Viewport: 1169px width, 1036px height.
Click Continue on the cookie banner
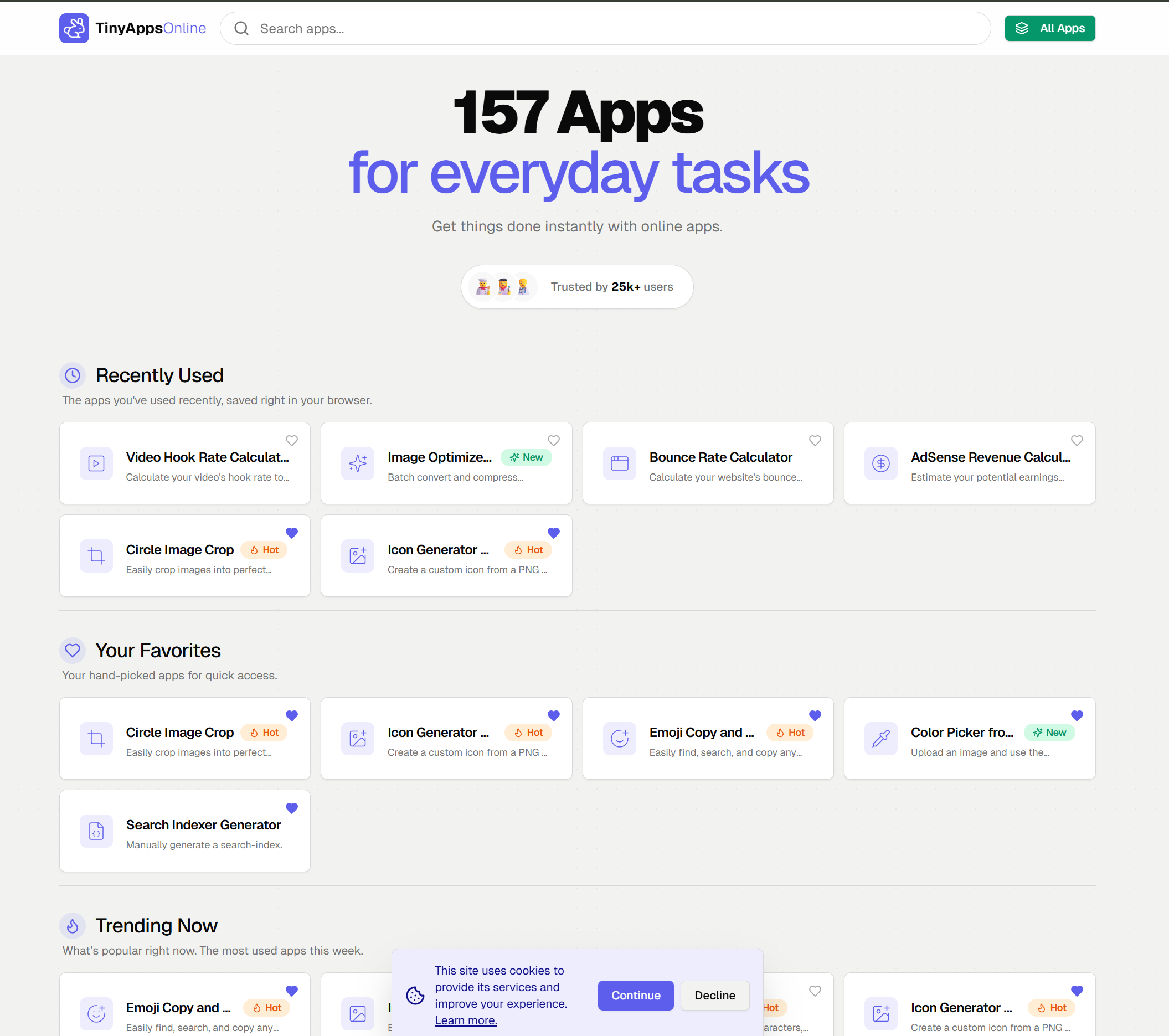point(635,996)
